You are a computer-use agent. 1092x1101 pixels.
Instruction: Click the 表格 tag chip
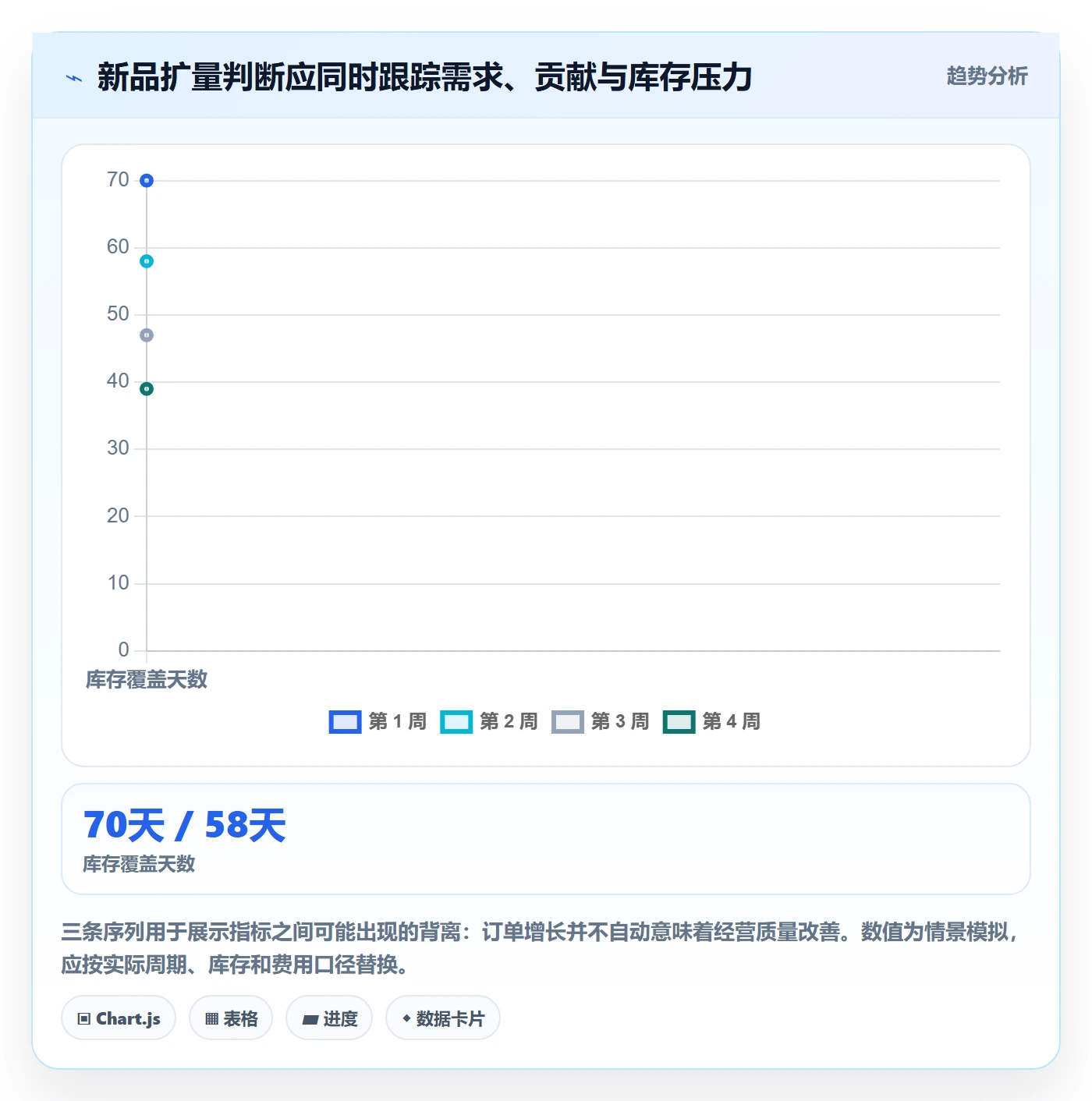point(231,1018)
